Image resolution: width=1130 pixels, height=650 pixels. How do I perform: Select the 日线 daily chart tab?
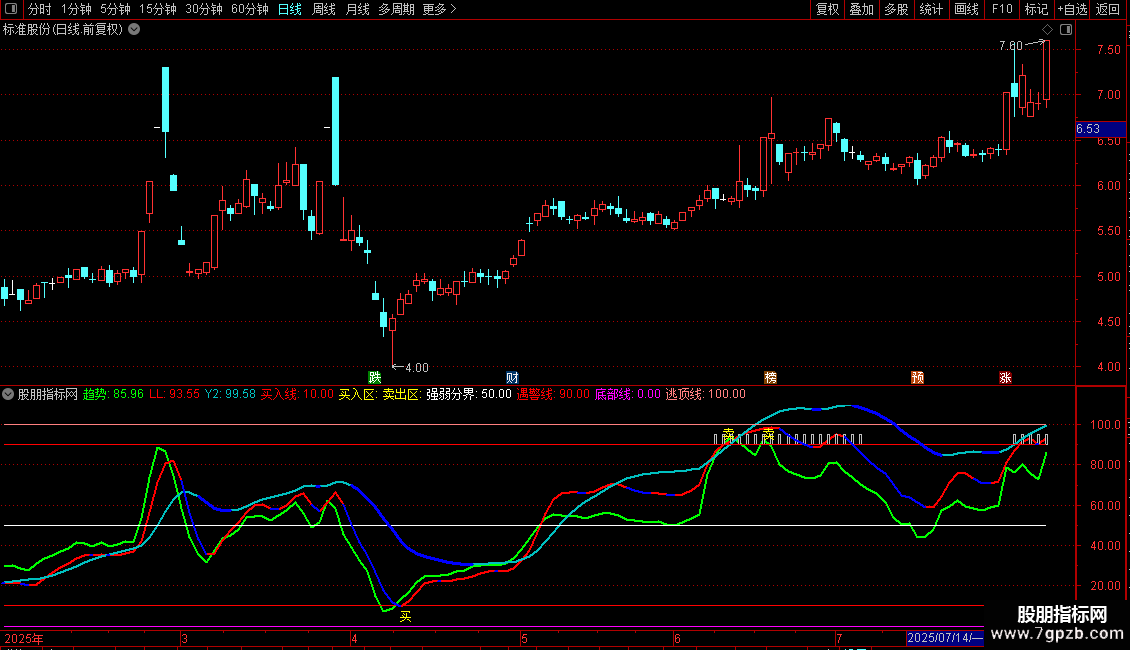[x=290, y=9]
